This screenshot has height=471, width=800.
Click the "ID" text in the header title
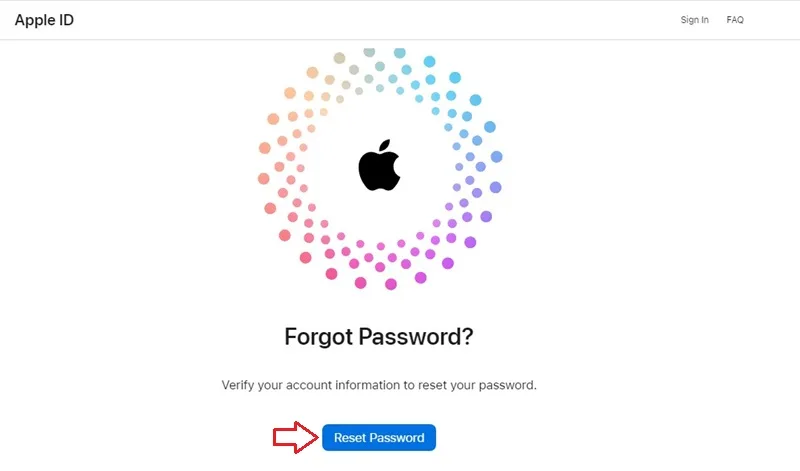(x=66, y=20)
